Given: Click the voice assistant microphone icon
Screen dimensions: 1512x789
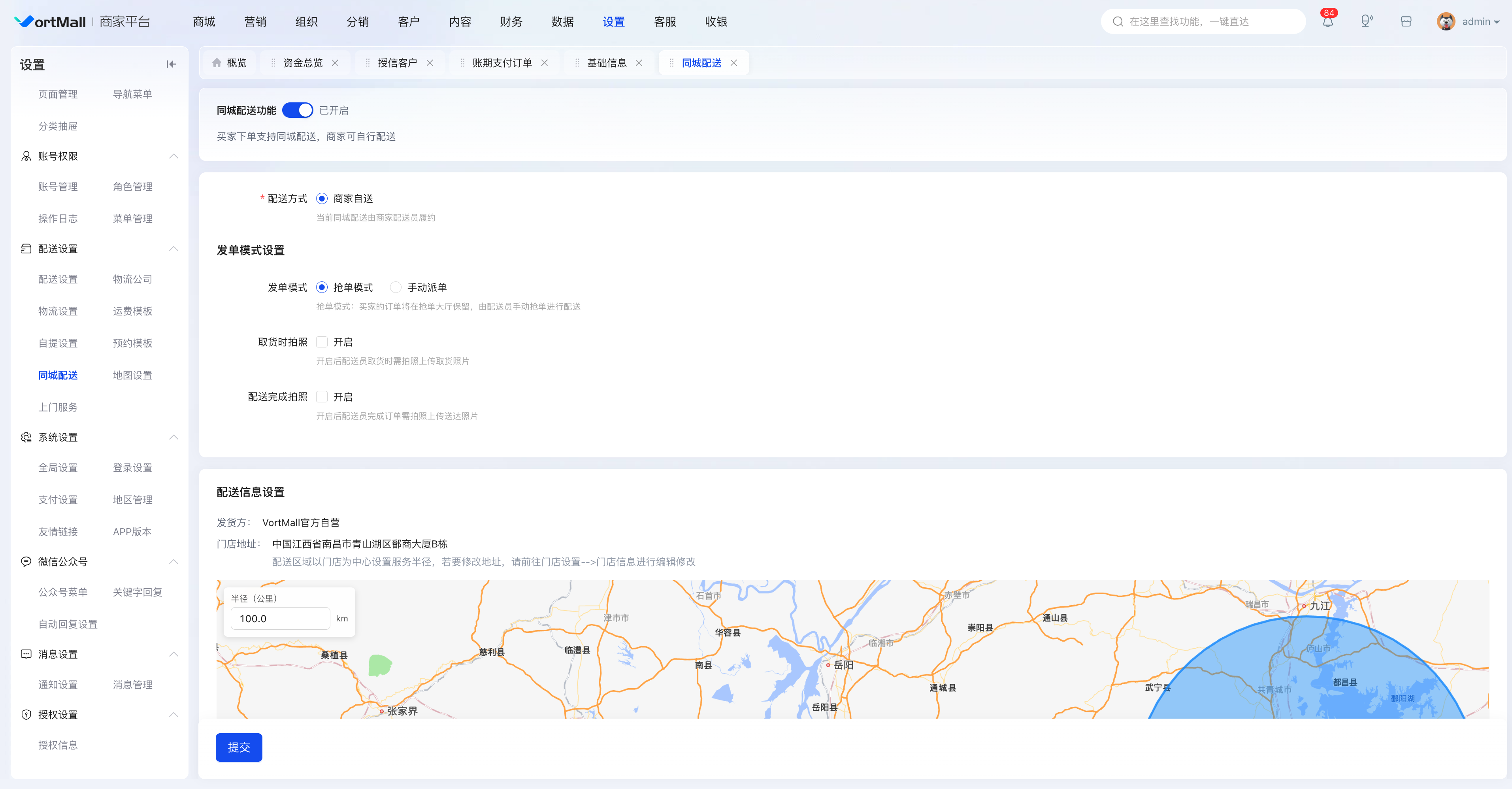Looking at the screenshot, I should point(1367,22).
